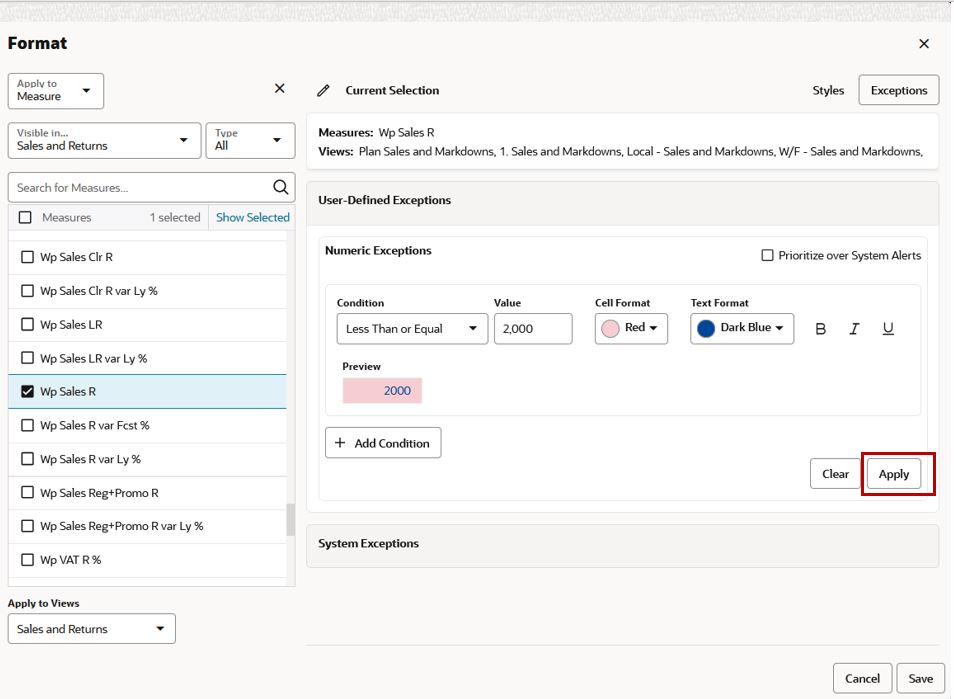This screenshot has width=954, height=699.
Task: Click the pencil edit icon beside Current Selection
Action: (323, 91)
